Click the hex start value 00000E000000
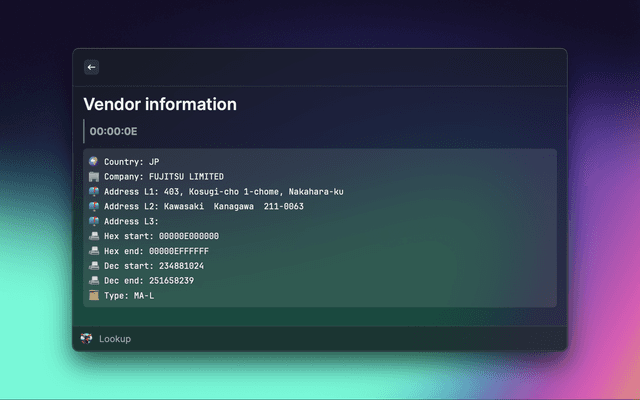The width and height of the screenshot is (640, 400). [x=189, y=236]
